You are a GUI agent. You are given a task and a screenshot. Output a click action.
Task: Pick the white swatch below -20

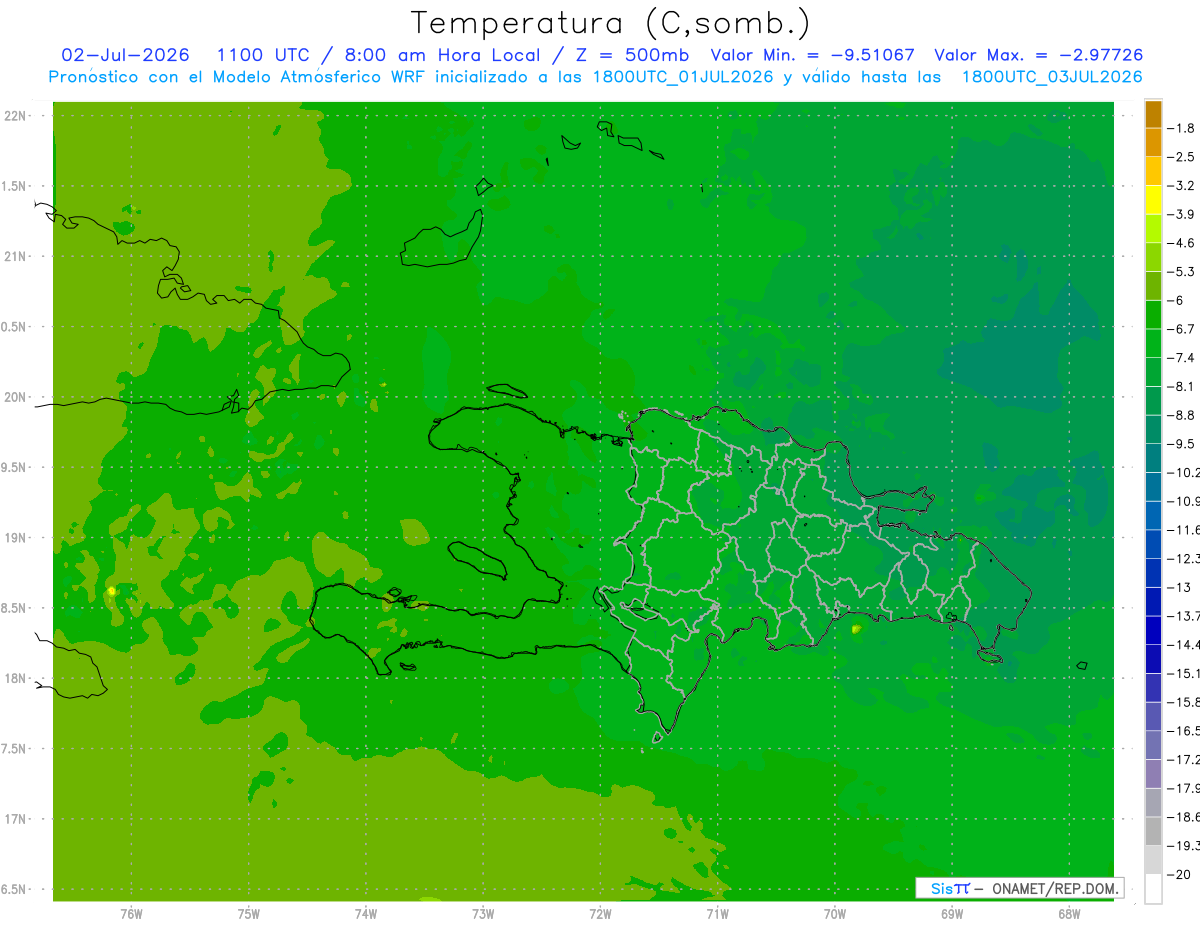coord(1153,889)
